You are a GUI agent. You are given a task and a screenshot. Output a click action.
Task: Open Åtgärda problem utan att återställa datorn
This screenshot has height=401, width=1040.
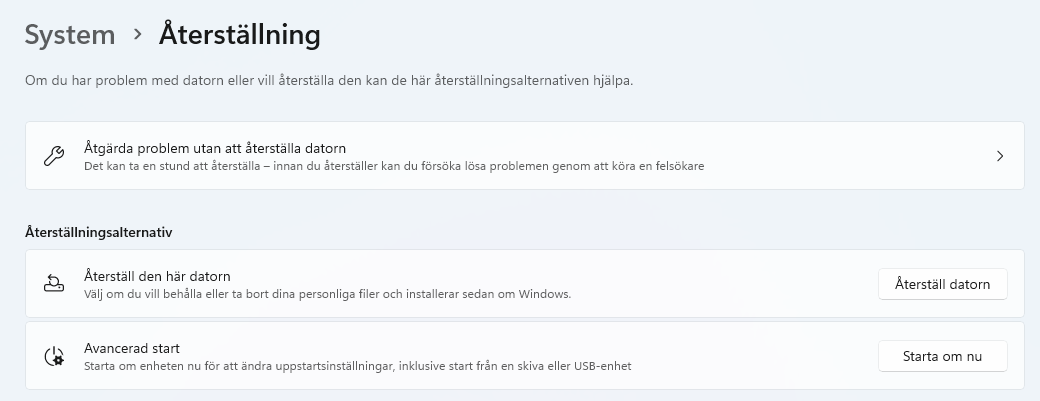(x=215, y=148)
